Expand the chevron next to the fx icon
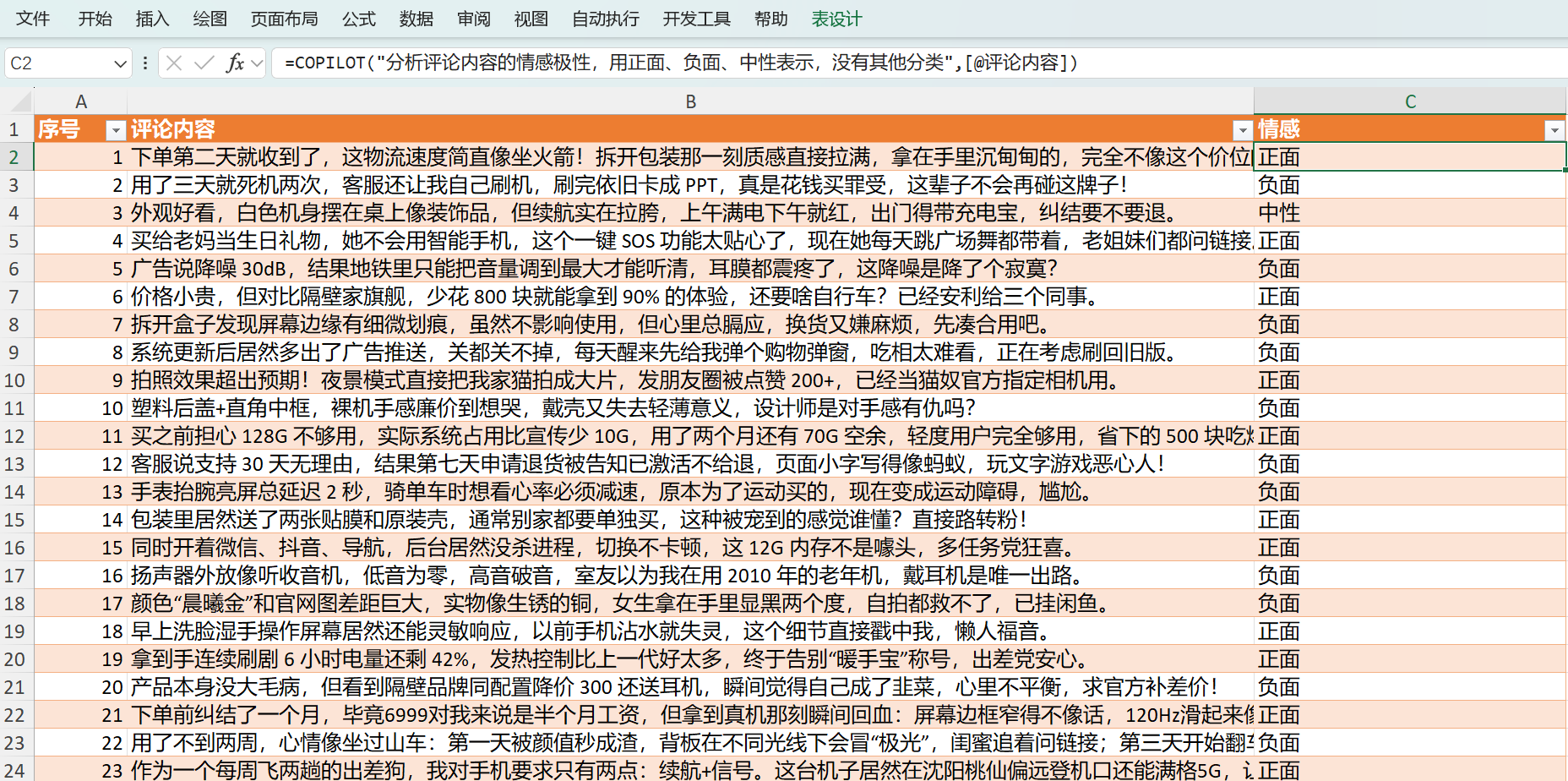The image size is (1568, 781). coord(257,63)
